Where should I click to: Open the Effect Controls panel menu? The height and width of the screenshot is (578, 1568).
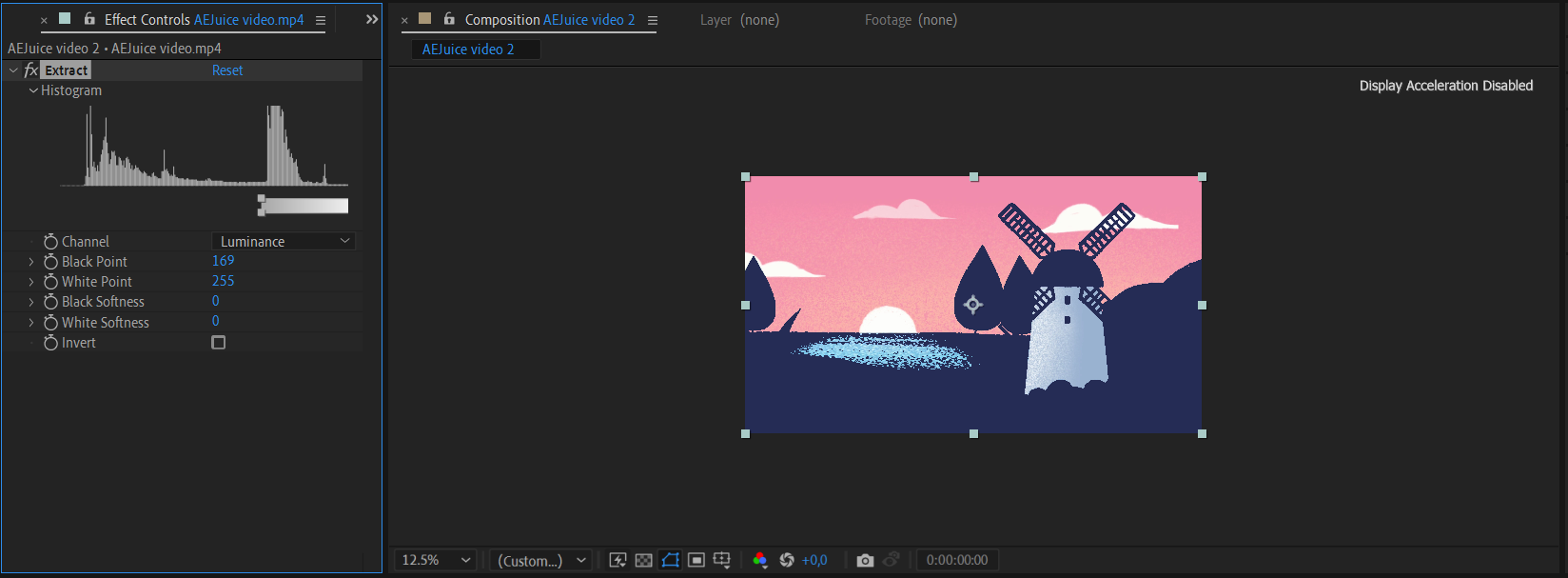(x=321, y=20)
